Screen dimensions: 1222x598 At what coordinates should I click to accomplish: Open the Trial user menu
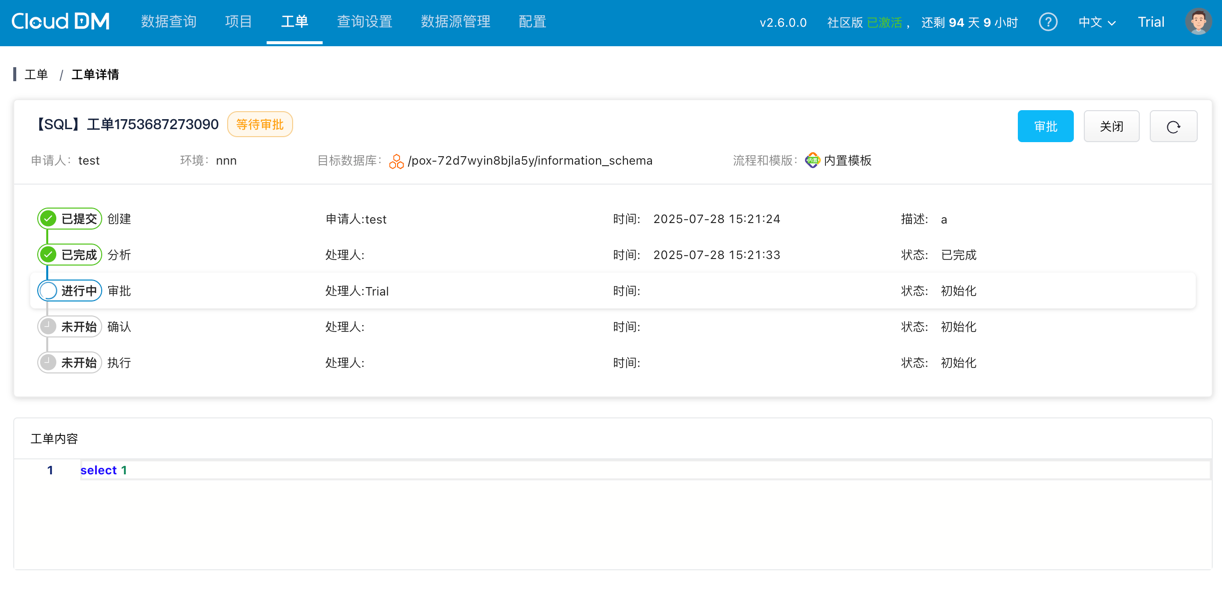pos(1151,22)
